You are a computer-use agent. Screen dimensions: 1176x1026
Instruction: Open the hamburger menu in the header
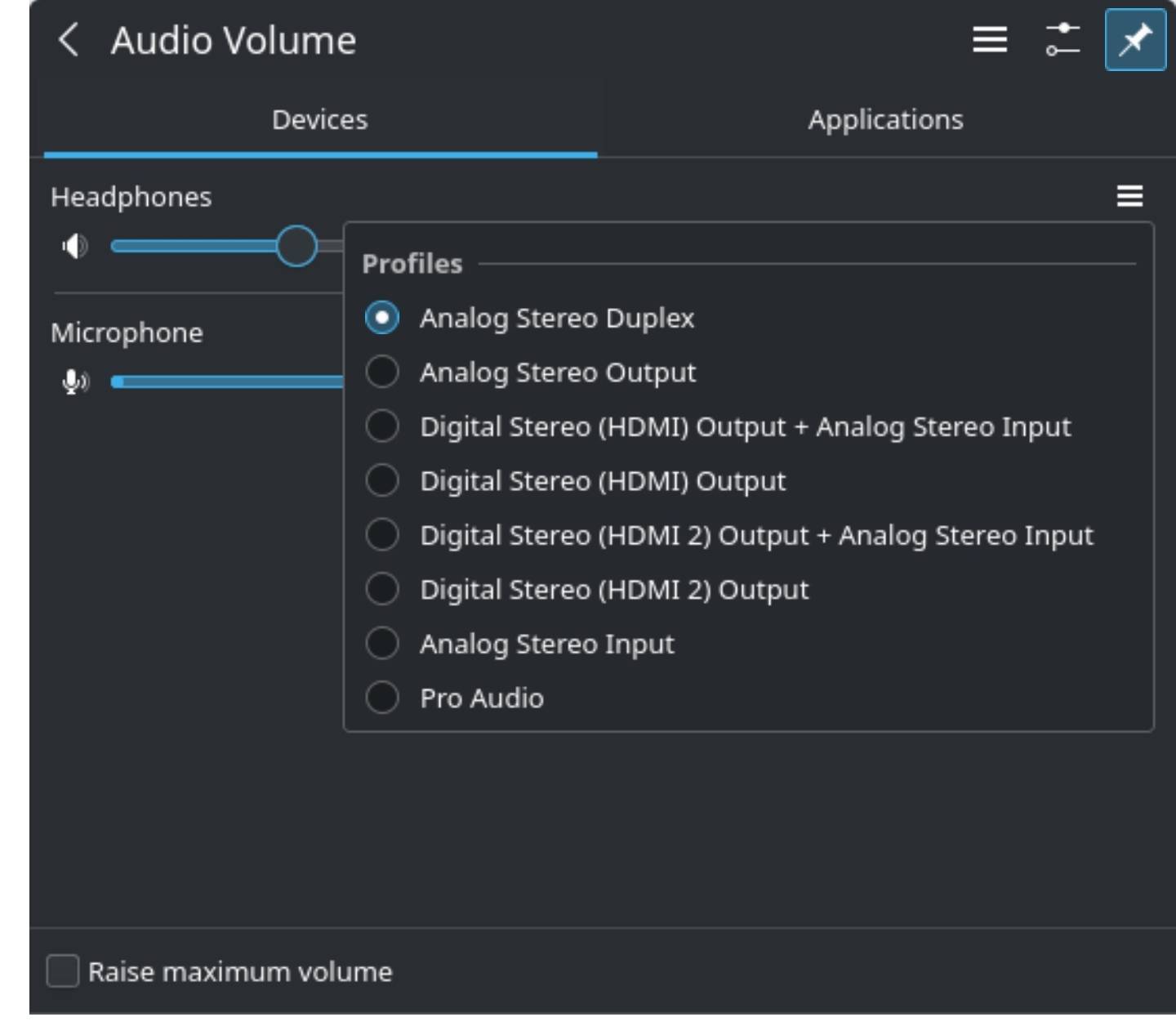pos(989,39)
